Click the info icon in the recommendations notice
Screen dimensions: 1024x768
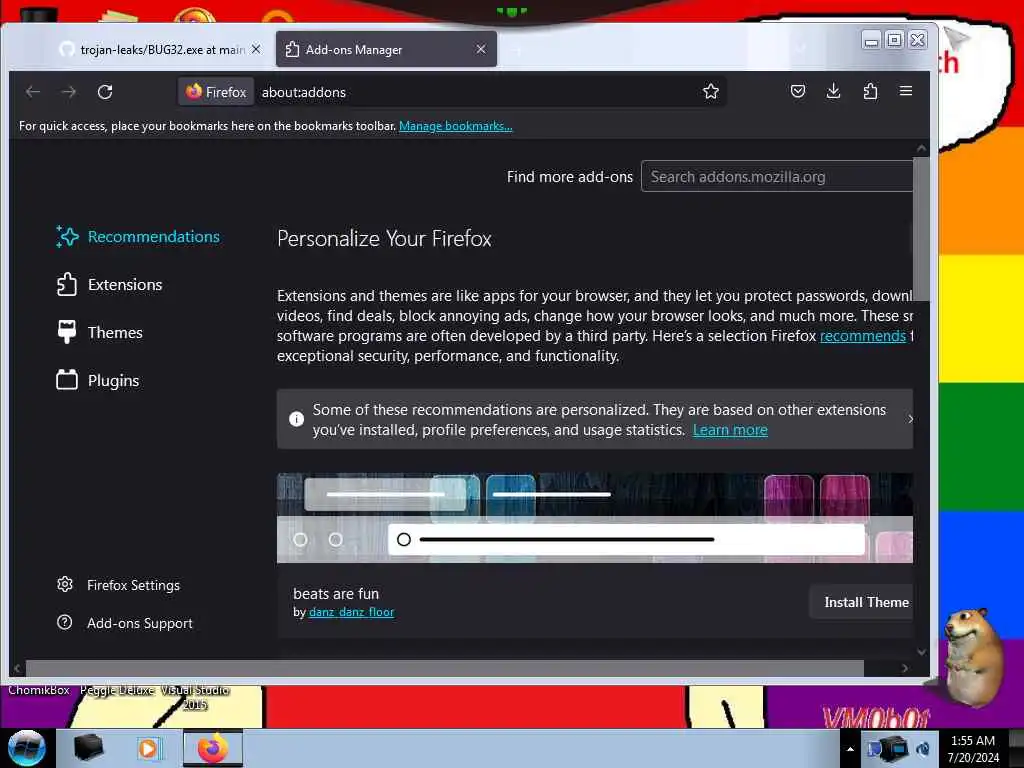click(296, 419)
